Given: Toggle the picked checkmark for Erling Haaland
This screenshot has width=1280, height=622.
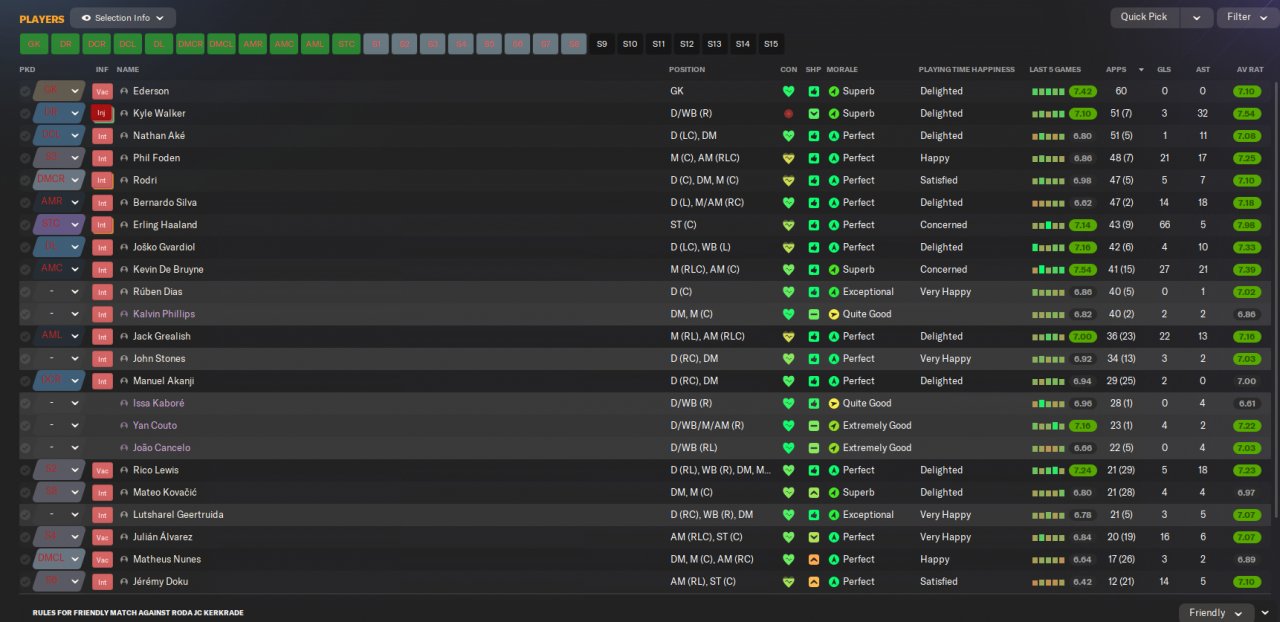Looking at the screenshot, I should (x=25, y=225).
